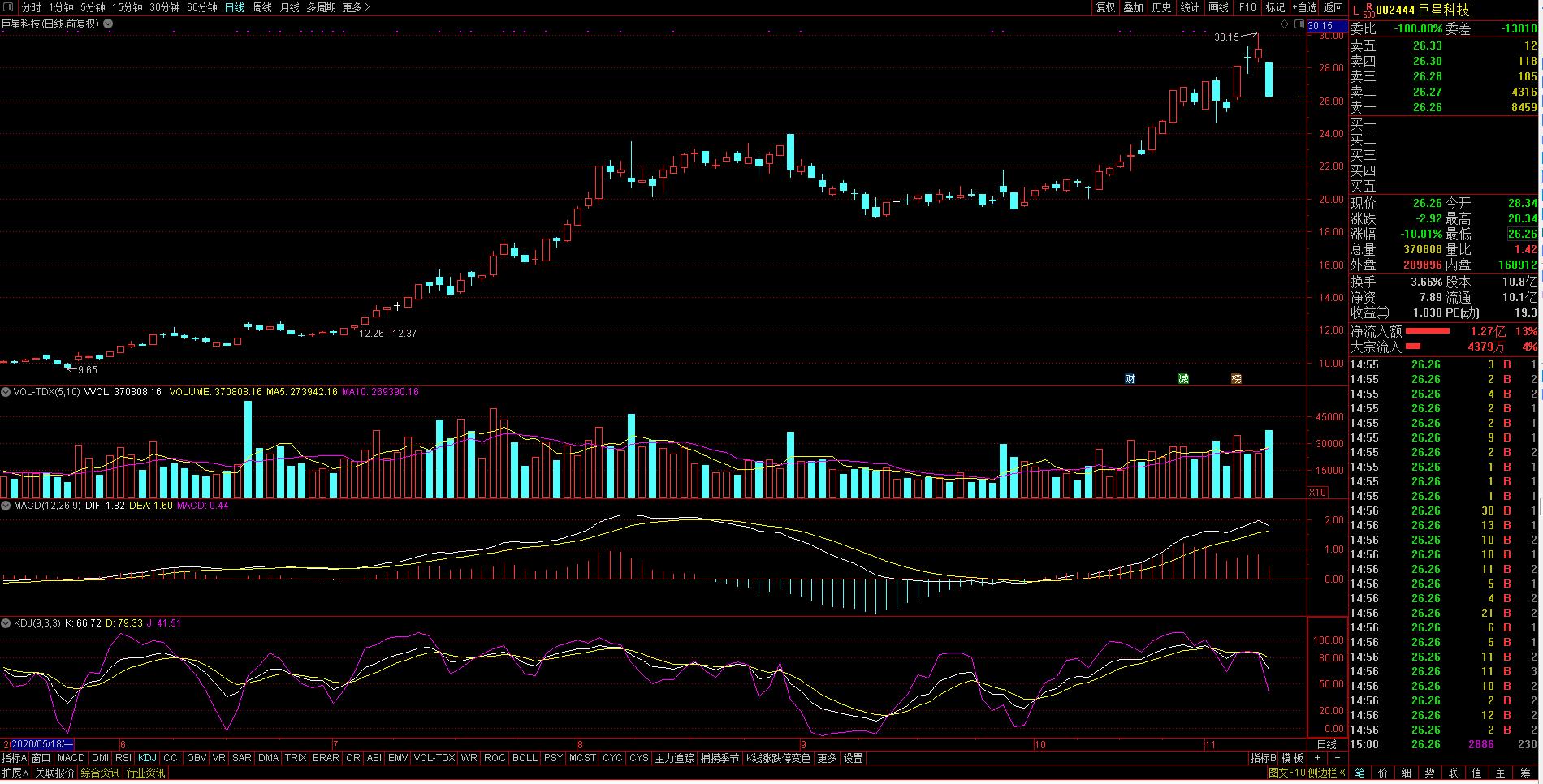Expand the KDJ indicator dropdown arrow
This screenshot has height=784, width=1543.
(x=6, y=623)
